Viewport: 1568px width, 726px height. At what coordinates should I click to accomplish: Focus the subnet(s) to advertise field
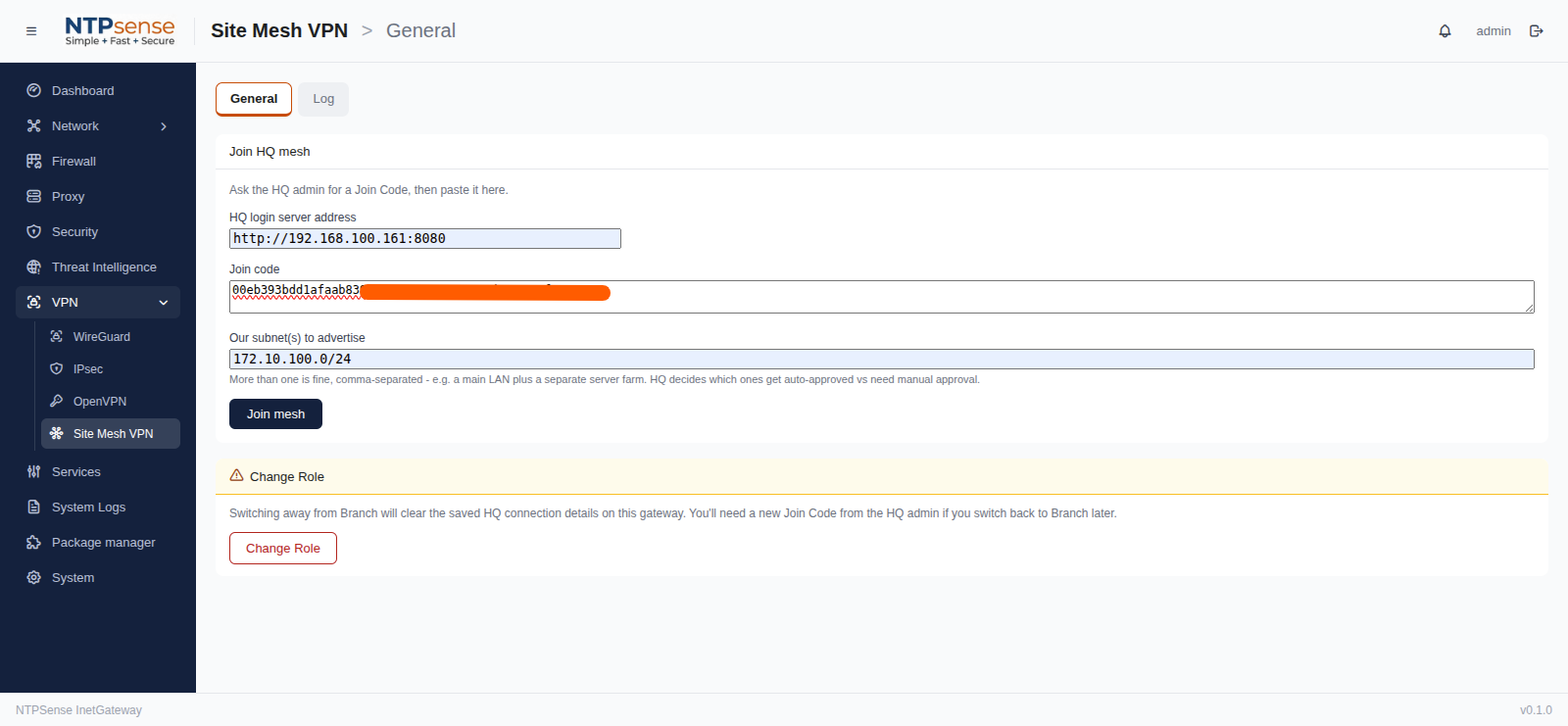tap(882, 360)
